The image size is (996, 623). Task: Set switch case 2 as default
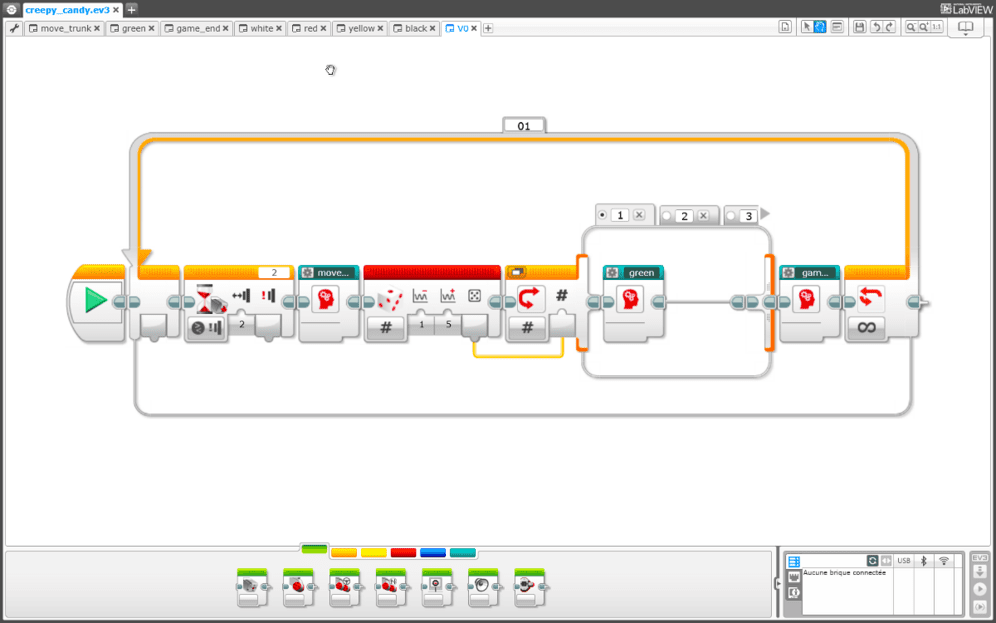667,216
